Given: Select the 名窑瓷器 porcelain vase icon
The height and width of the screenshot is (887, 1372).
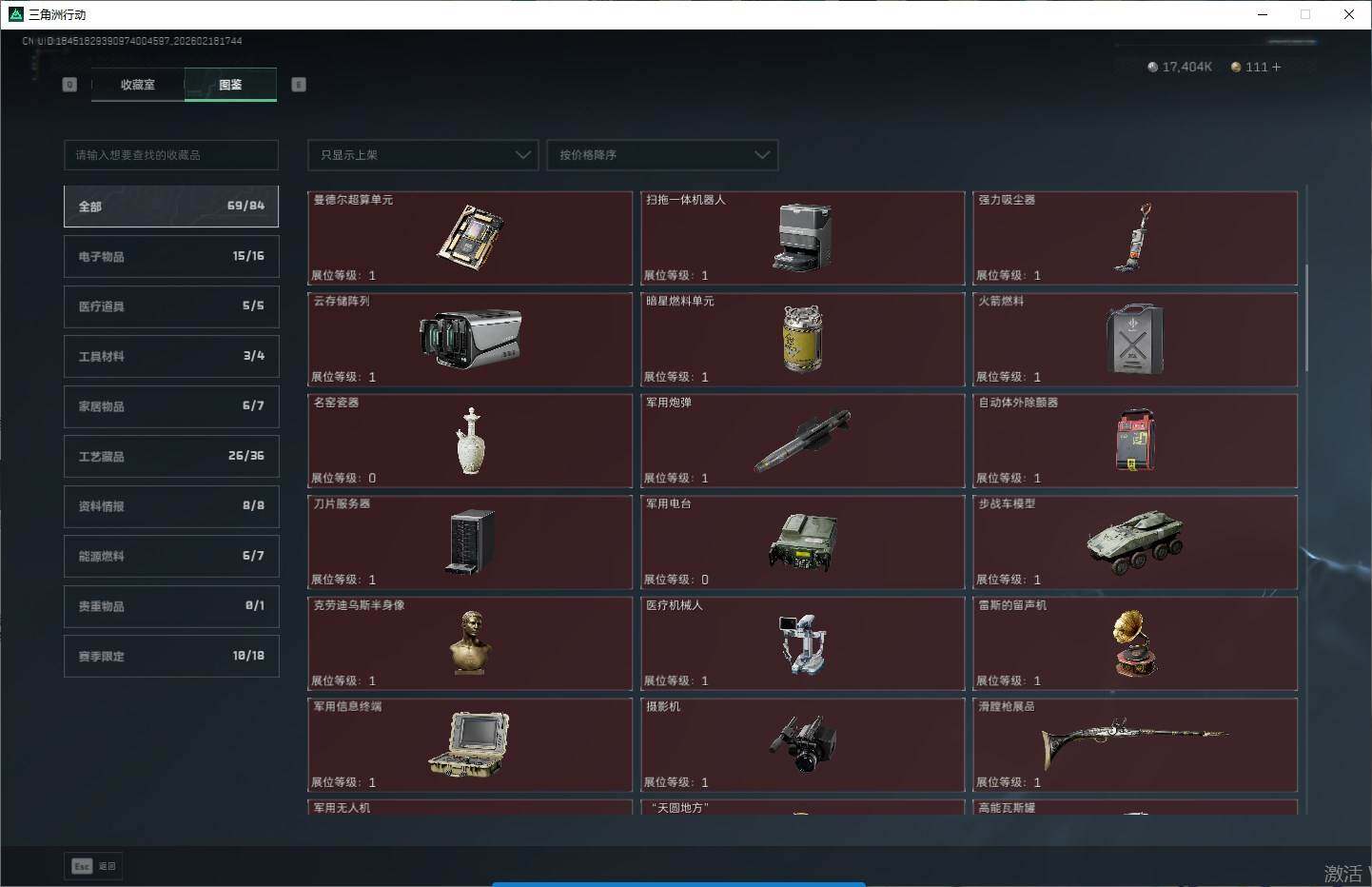Looking at the screenshot, I should (x=470, y=441).
